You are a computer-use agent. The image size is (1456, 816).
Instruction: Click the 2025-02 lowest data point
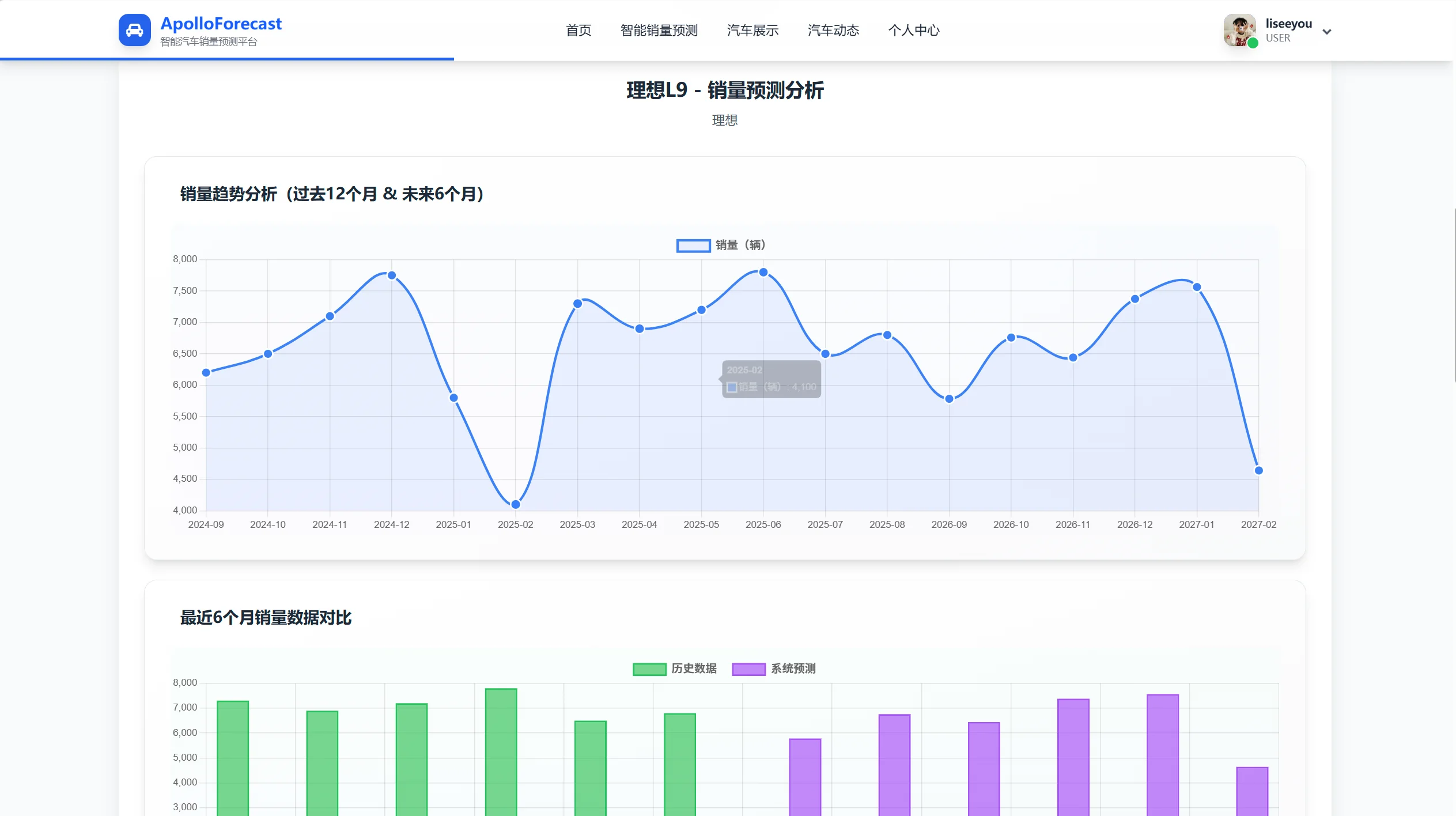pyautogui.click(x=516, y=504)
